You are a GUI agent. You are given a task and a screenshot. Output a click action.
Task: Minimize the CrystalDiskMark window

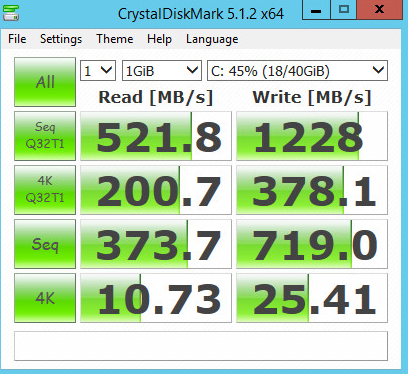(x=316, y=10)
